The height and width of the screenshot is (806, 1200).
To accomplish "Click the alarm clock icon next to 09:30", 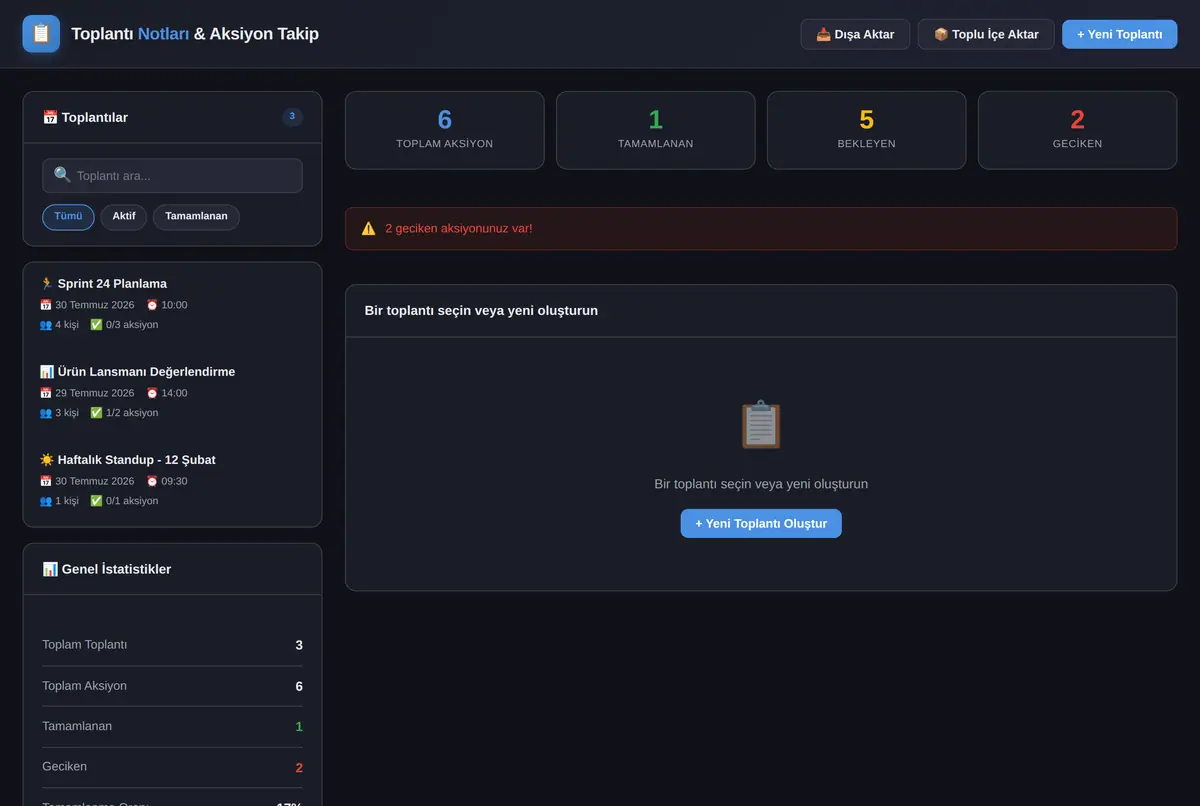I will (x=152, y=481).
